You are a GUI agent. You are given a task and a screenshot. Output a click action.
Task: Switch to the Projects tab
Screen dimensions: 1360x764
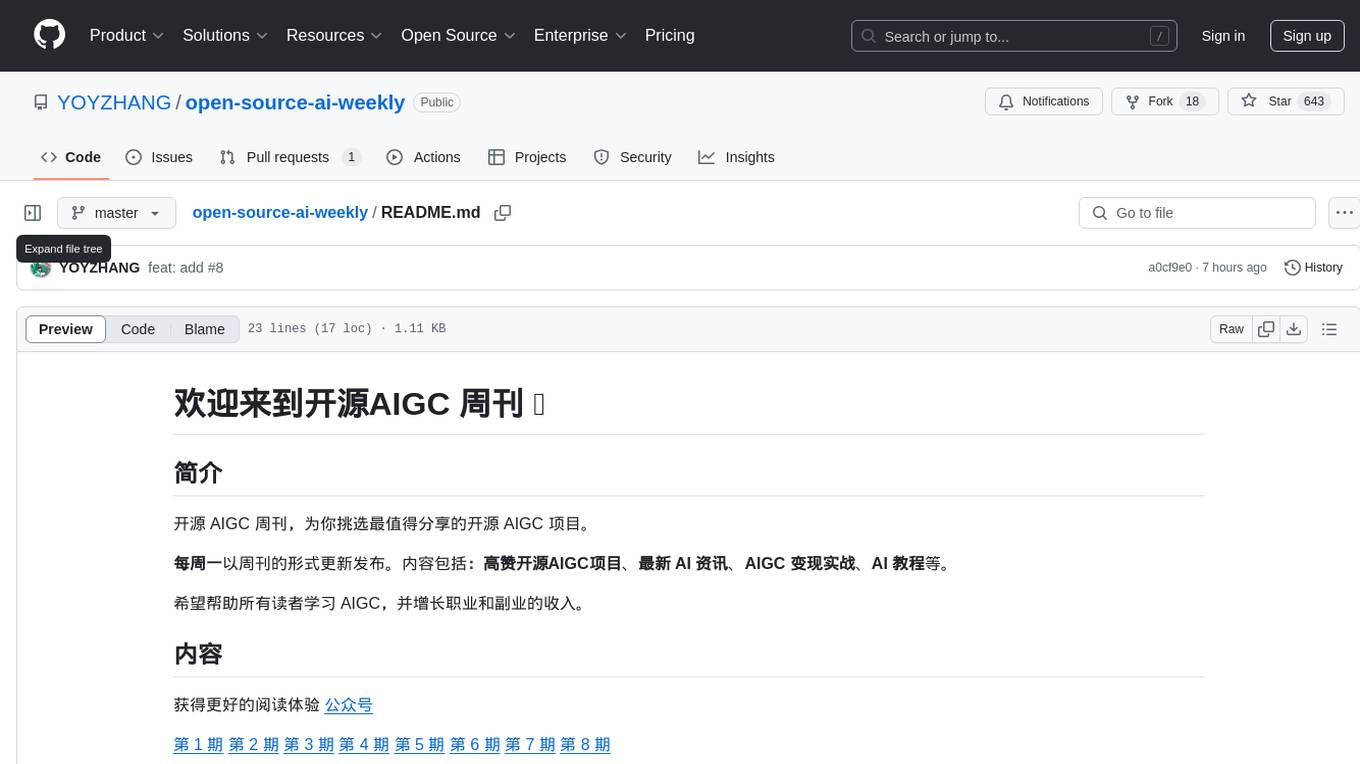click(x=527, y=157)
